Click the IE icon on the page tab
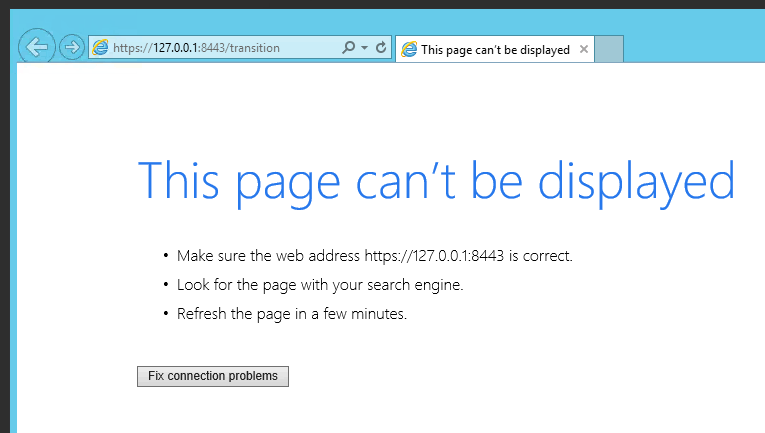The width and height of the screenshot is (765, 433). [x=408, y=49]
